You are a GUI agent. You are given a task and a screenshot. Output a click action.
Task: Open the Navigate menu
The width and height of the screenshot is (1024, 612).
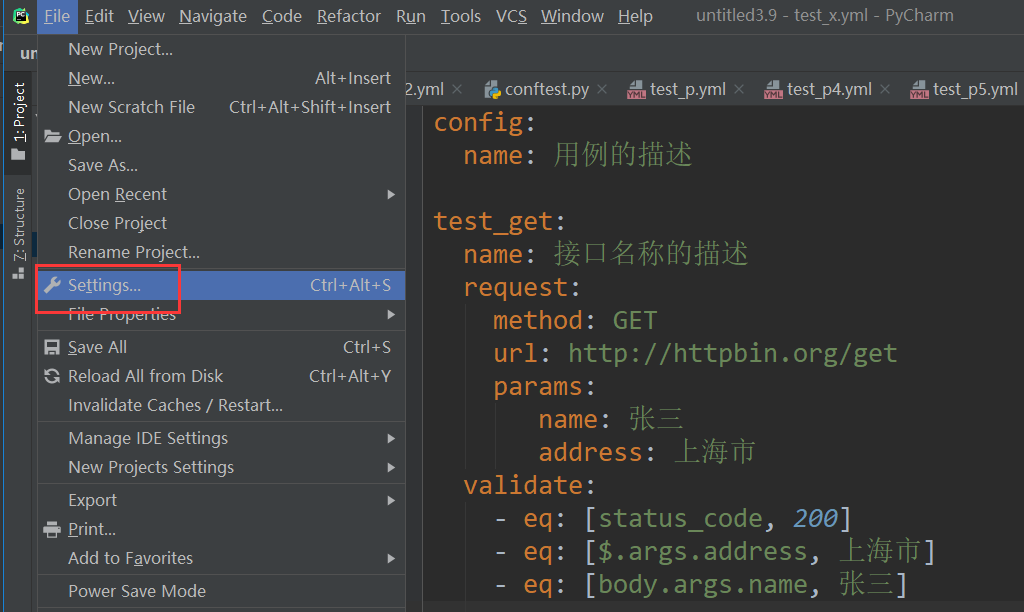pyautogui.click(x=213, y=16)
